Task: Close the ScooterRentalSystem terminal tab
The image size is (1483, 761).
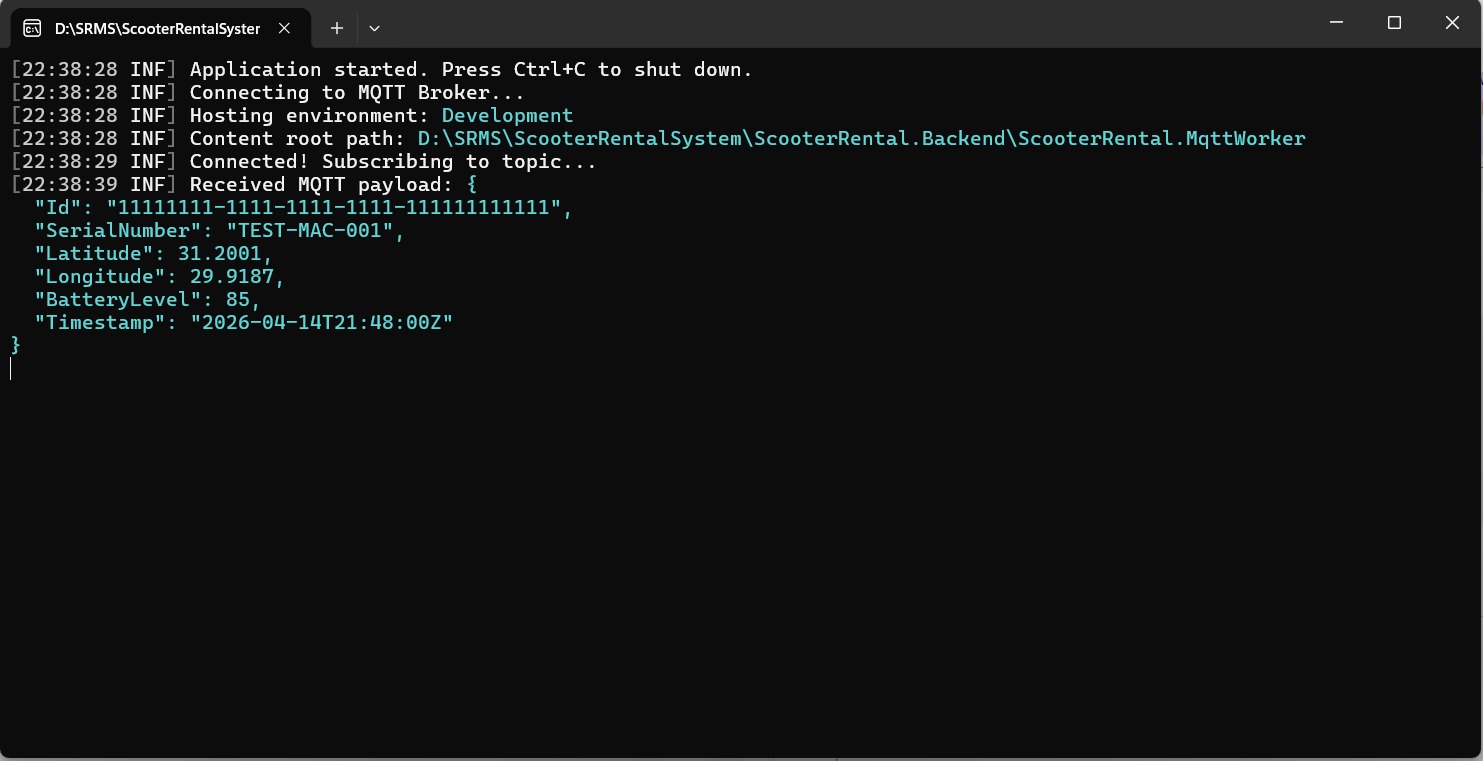Action: point(284,28)
